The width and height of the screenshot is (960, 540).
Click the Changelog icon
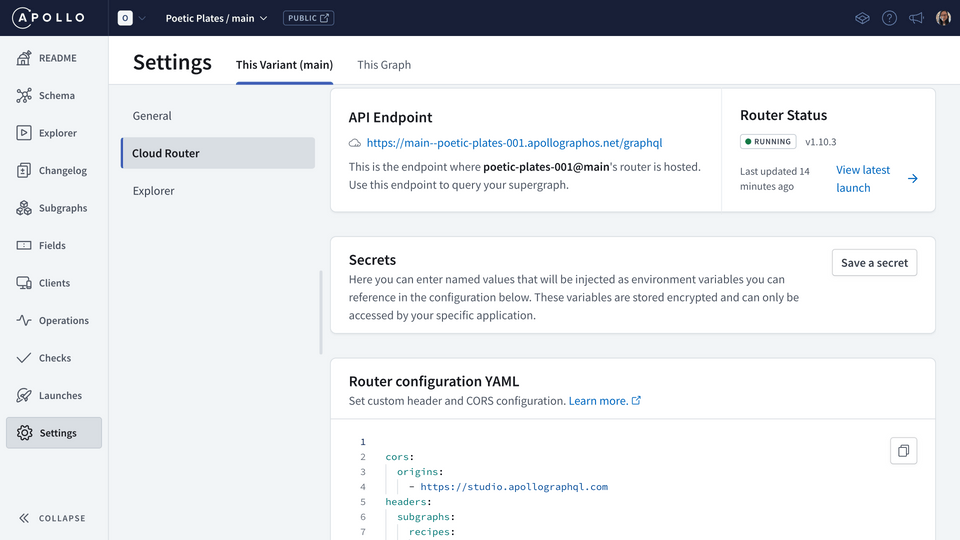[x=24, y=170]
